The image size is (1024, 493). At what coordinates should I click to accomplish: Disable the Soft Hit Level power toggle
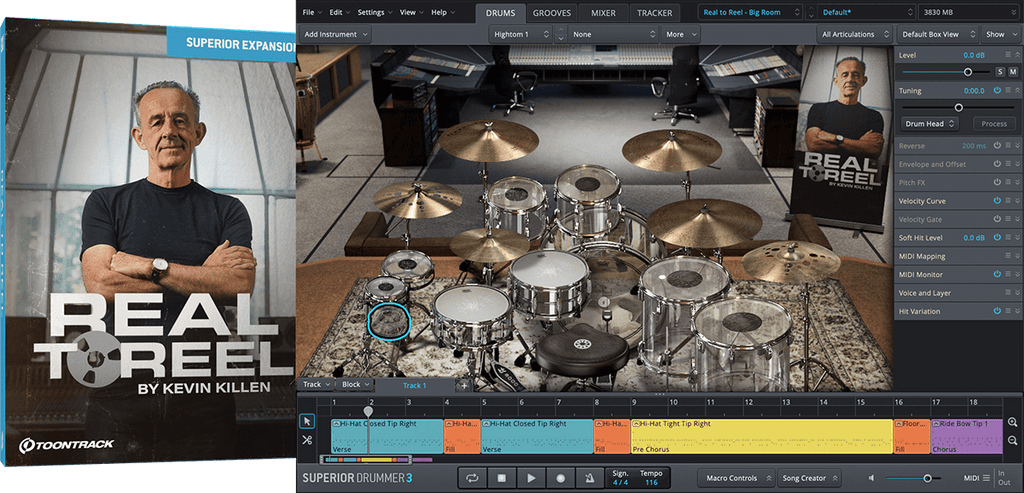pyautogui.click(x=997, y=238)
